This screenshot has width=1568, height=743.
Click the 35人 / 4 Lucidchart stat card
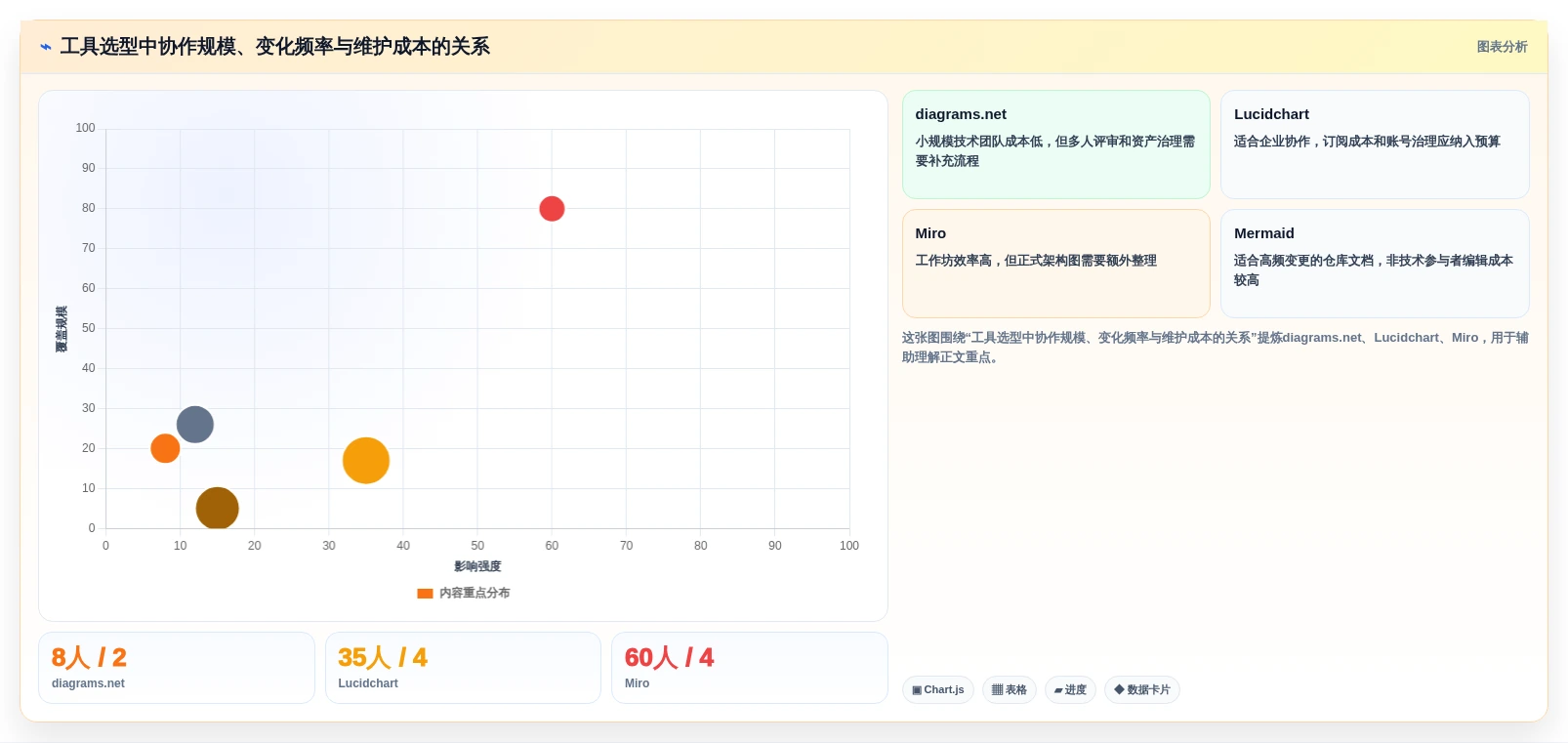point(463,668)
